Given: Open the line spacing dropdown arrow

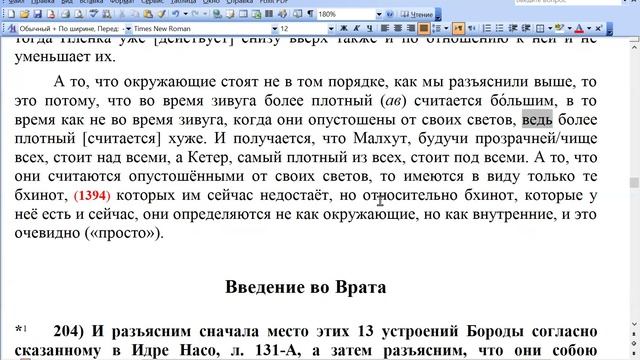Looking at the screenshot, I should 446,28.
